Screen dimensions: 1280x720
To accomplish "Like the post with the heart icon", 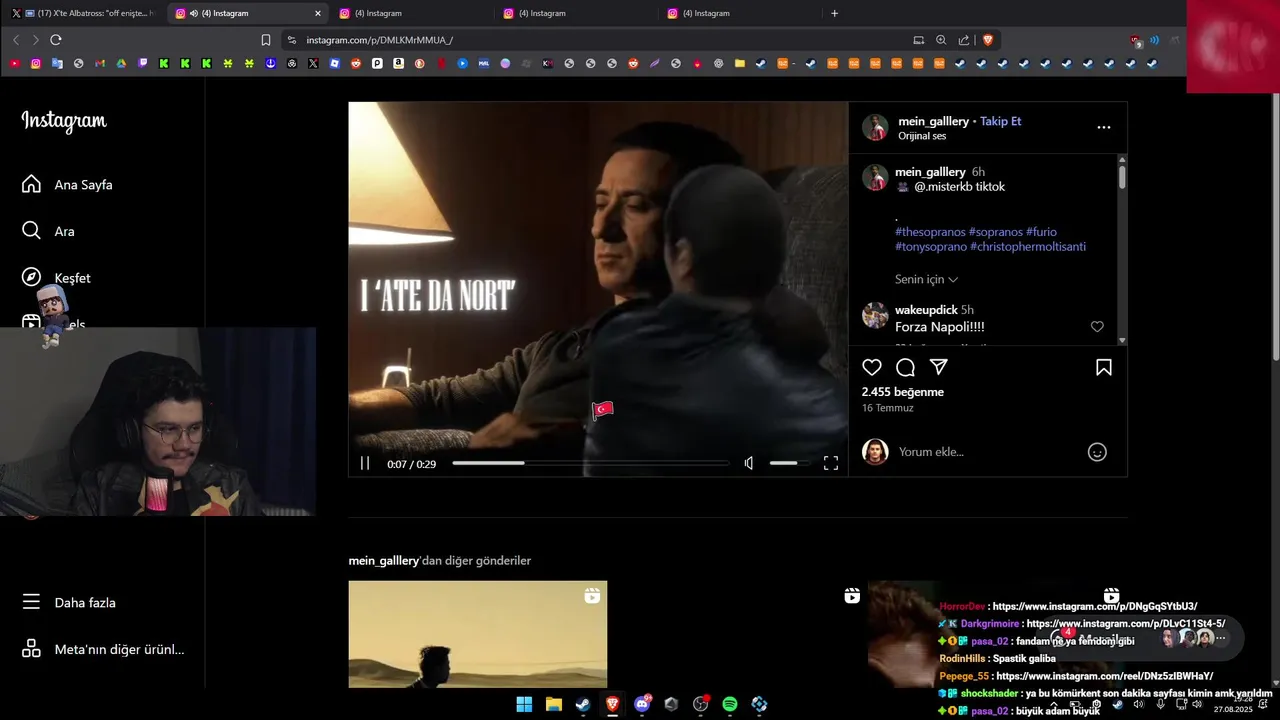I will click(872, 367).
